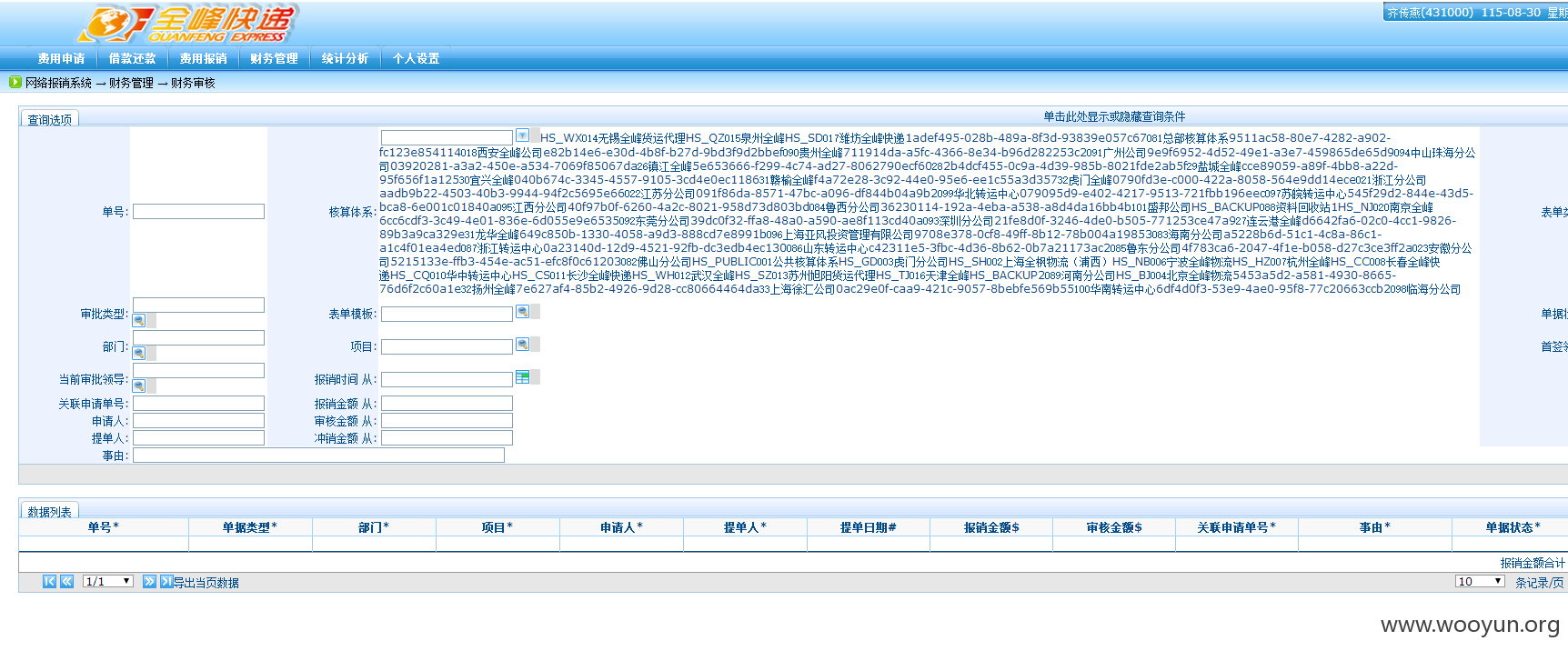Click the 审批类型 input field
Screen dimensions: 1568x651
click(198, 305)
